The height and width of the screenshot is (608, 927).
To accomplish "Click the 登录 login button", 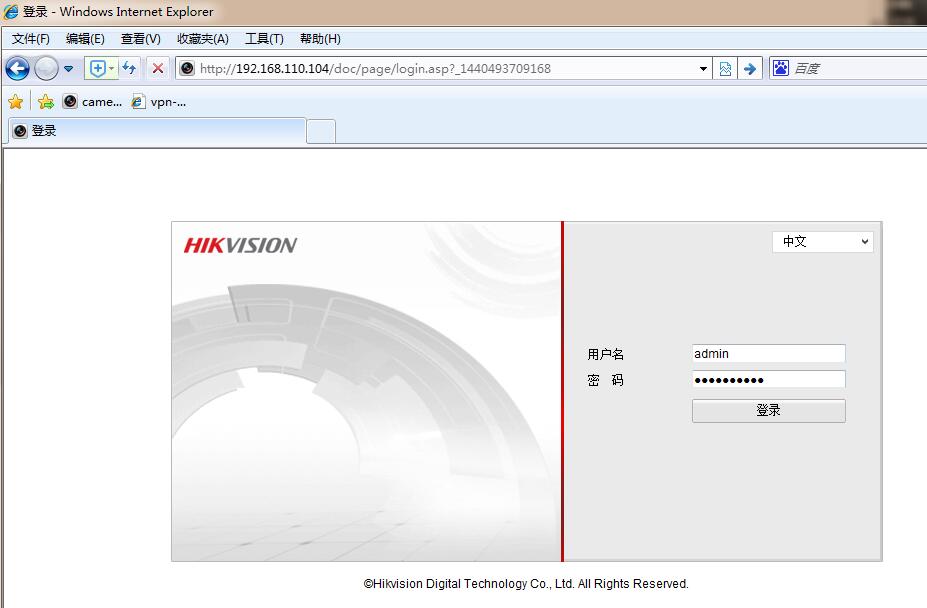I will tap(769, 410).
